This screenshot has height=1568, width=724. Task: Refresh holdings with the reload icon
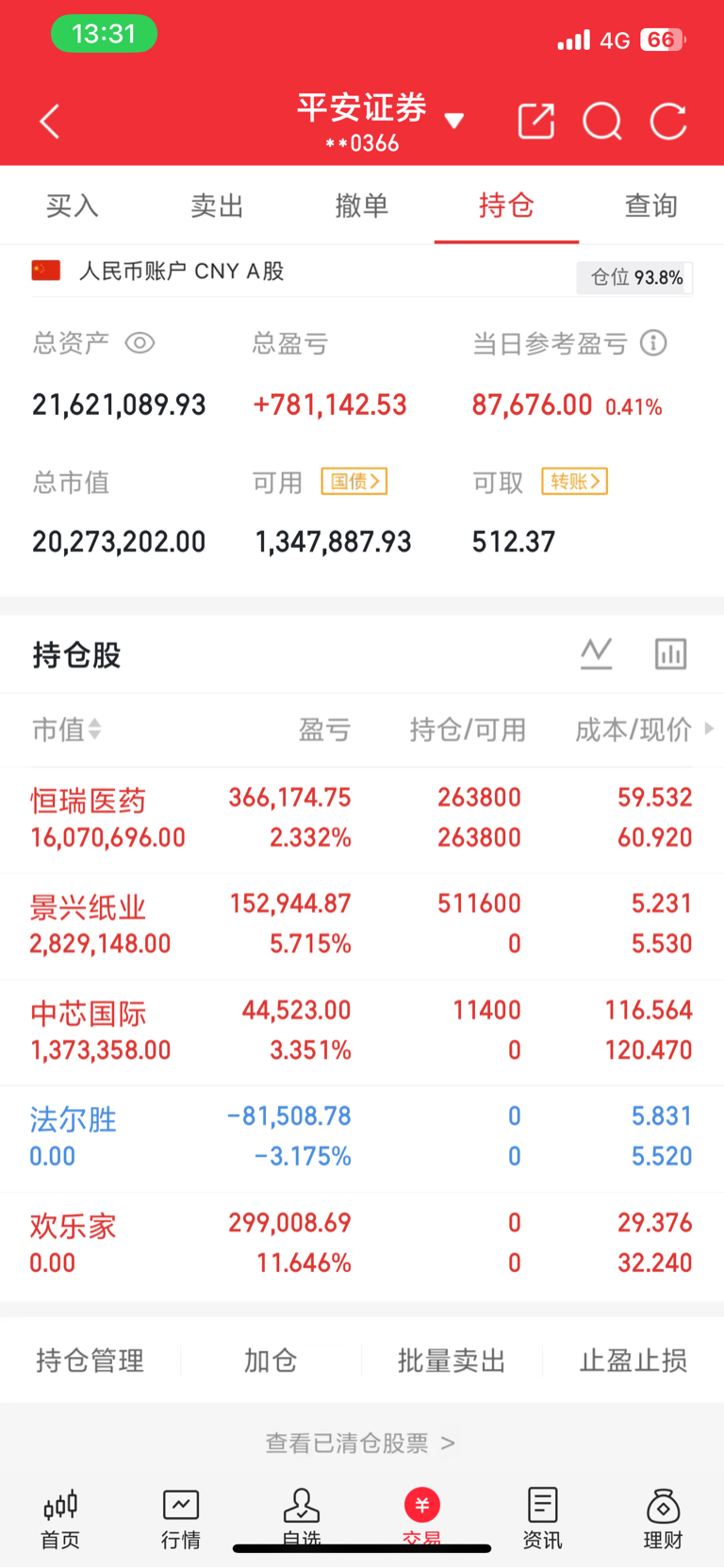(669, 122)
